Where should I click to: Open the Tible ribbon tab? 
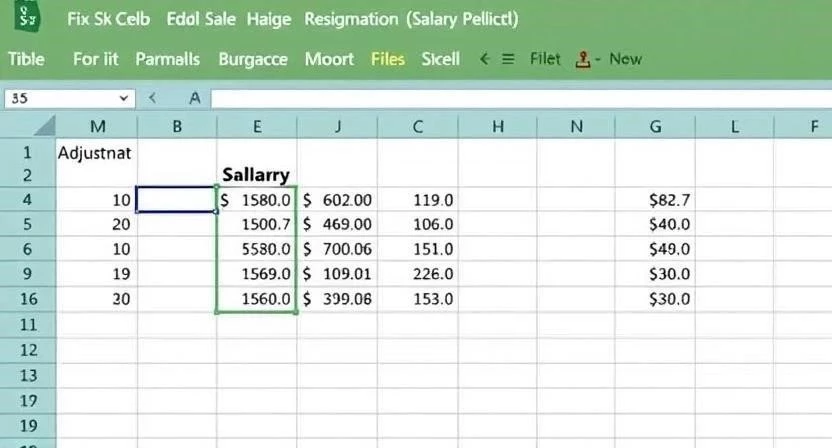click(x=26, y=59)
